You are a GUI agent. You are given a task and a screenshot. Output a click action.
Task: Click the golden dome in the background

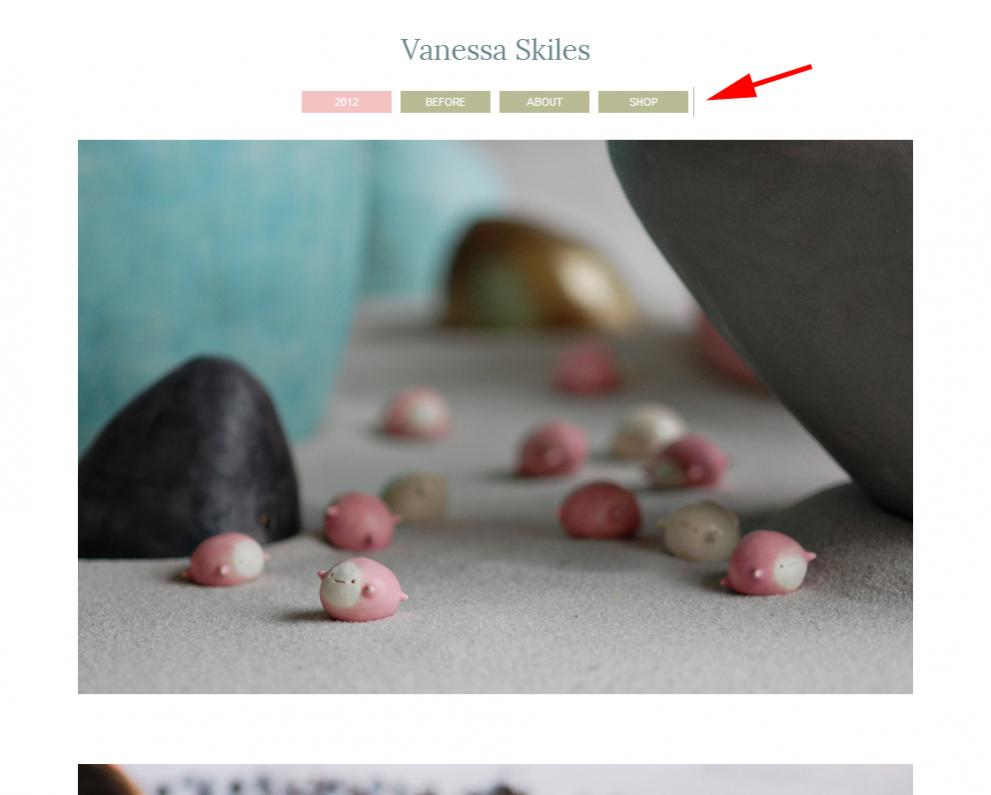(537, 275)
